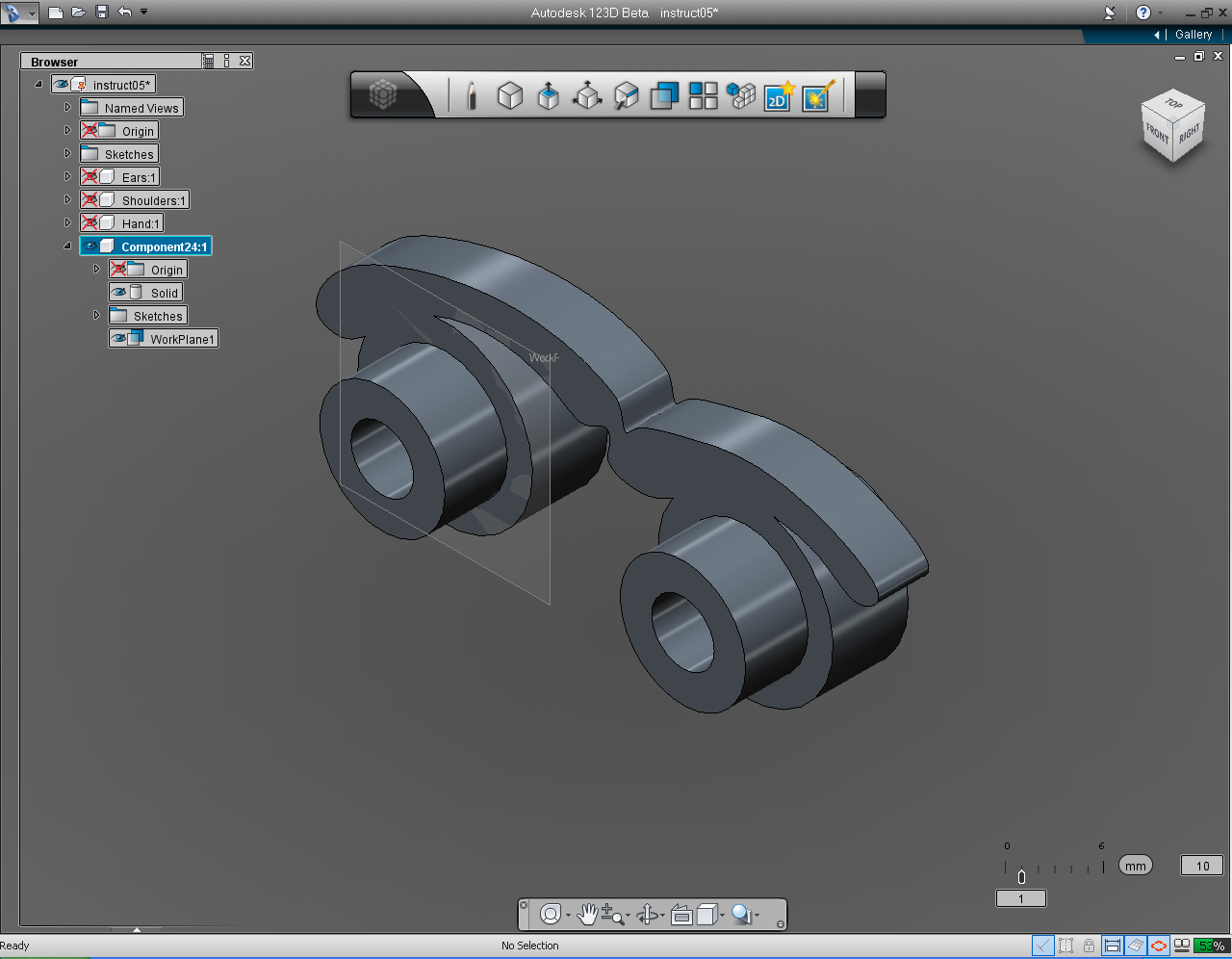This screenshot has height=959, width=1232.
Task: Select the Pan hand tool
Action: [x=587, y=915]
